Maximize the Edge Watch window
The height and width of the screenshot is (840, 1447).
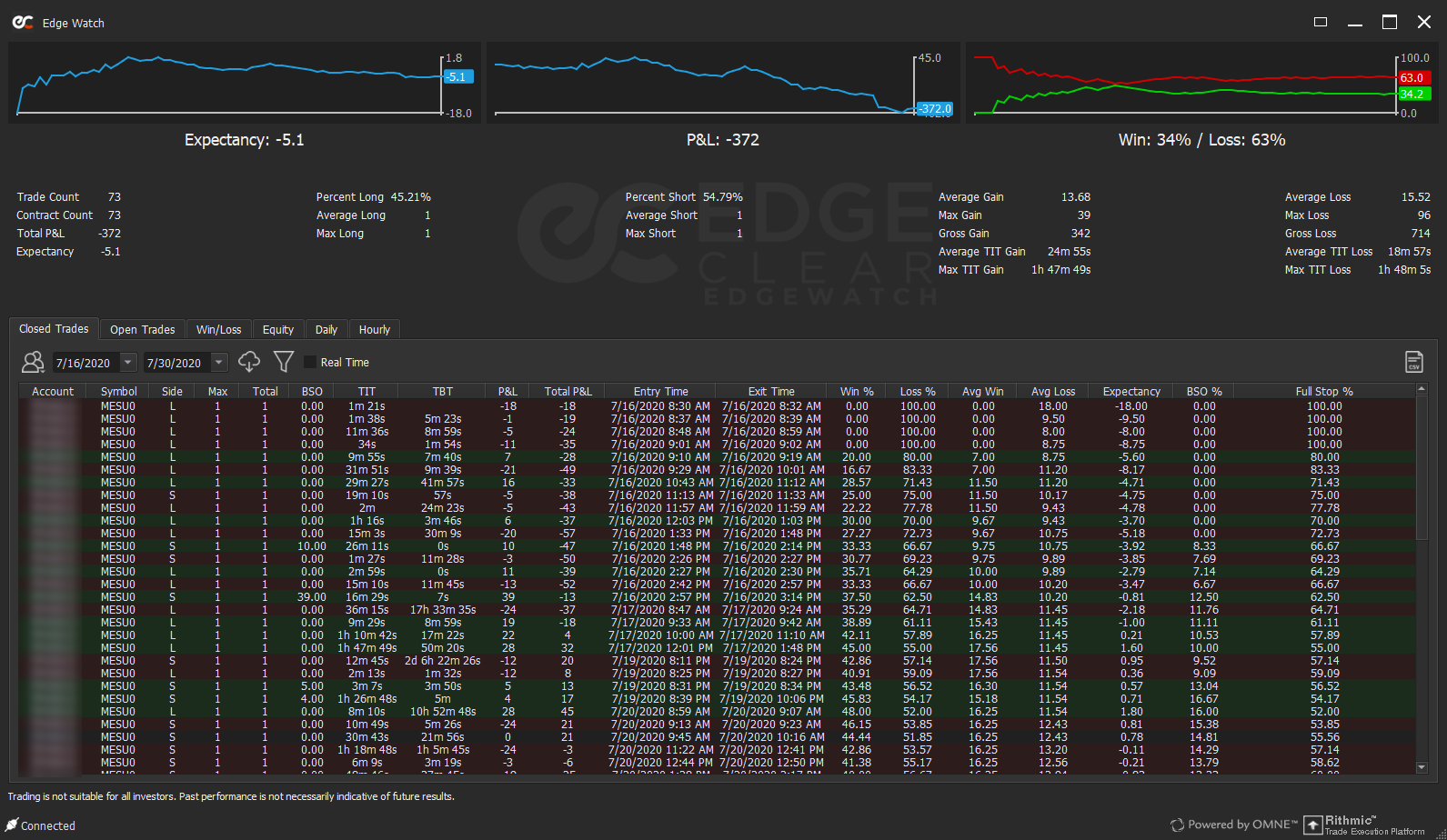coord(1390,23)
